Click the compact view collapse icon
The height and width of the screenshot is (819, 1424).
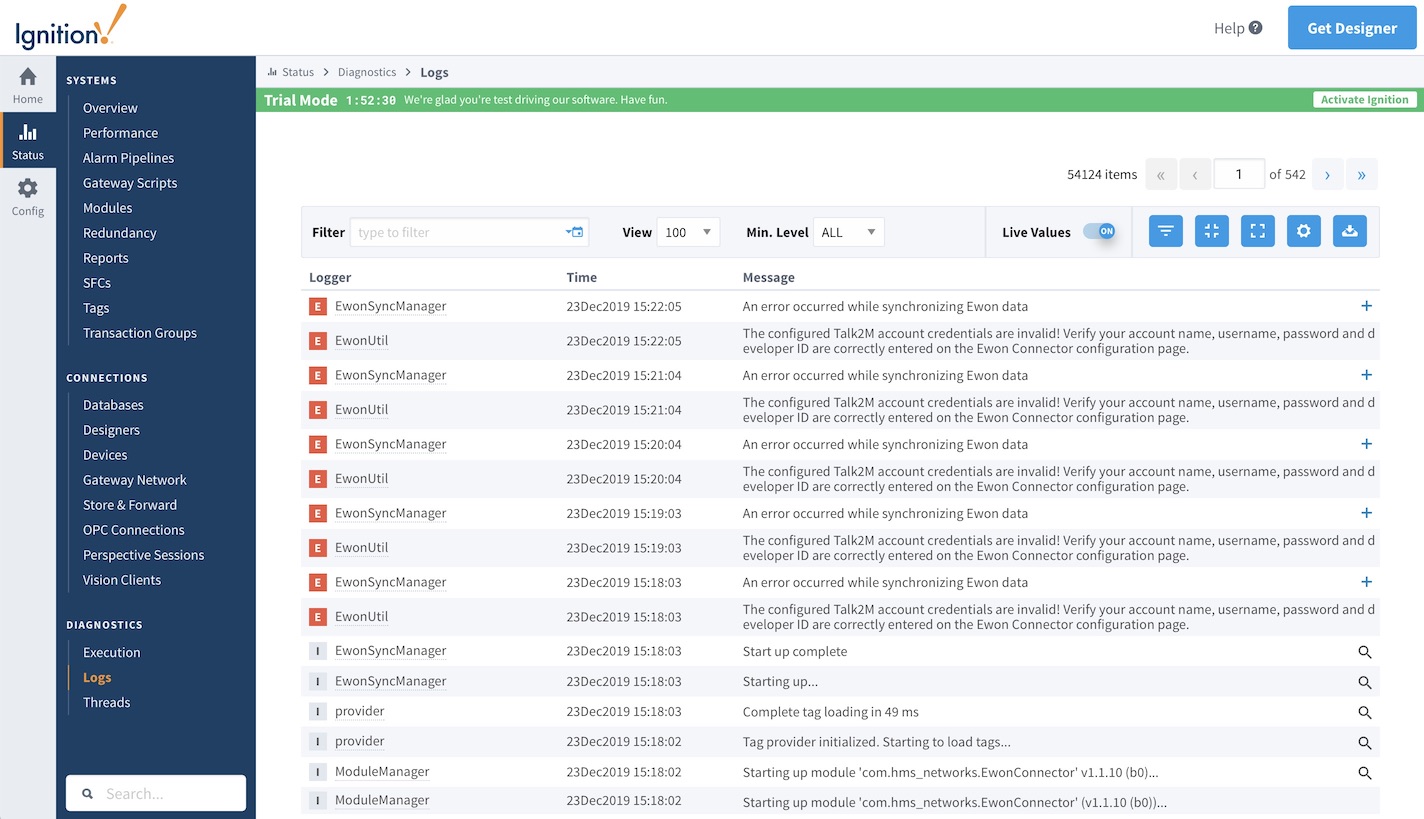pos(1212,231)
